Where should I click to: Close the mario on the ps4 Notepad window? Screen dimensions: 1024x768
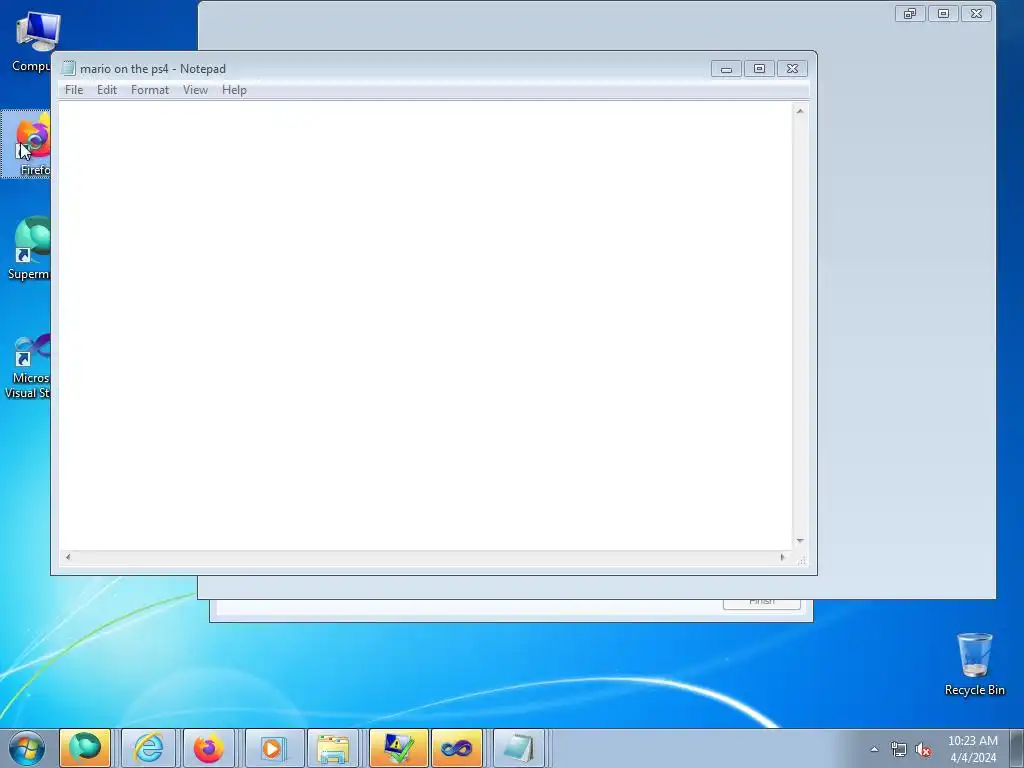pyautogui.click(x=792, y=69)
